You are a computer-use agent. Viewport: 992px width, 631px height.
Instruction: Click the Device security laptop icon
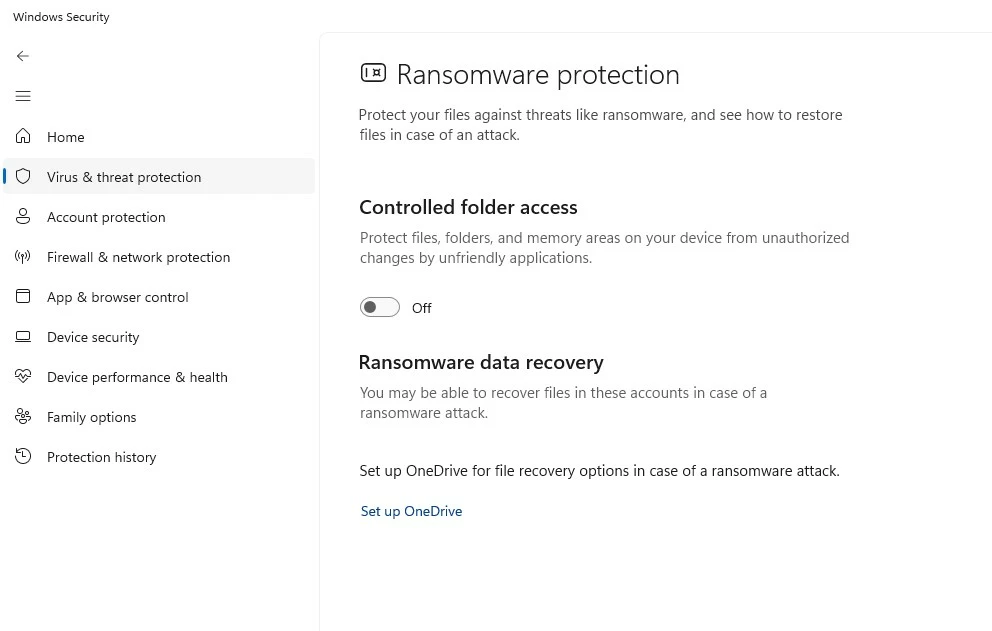pyautogui.click(x=23, y=337)
